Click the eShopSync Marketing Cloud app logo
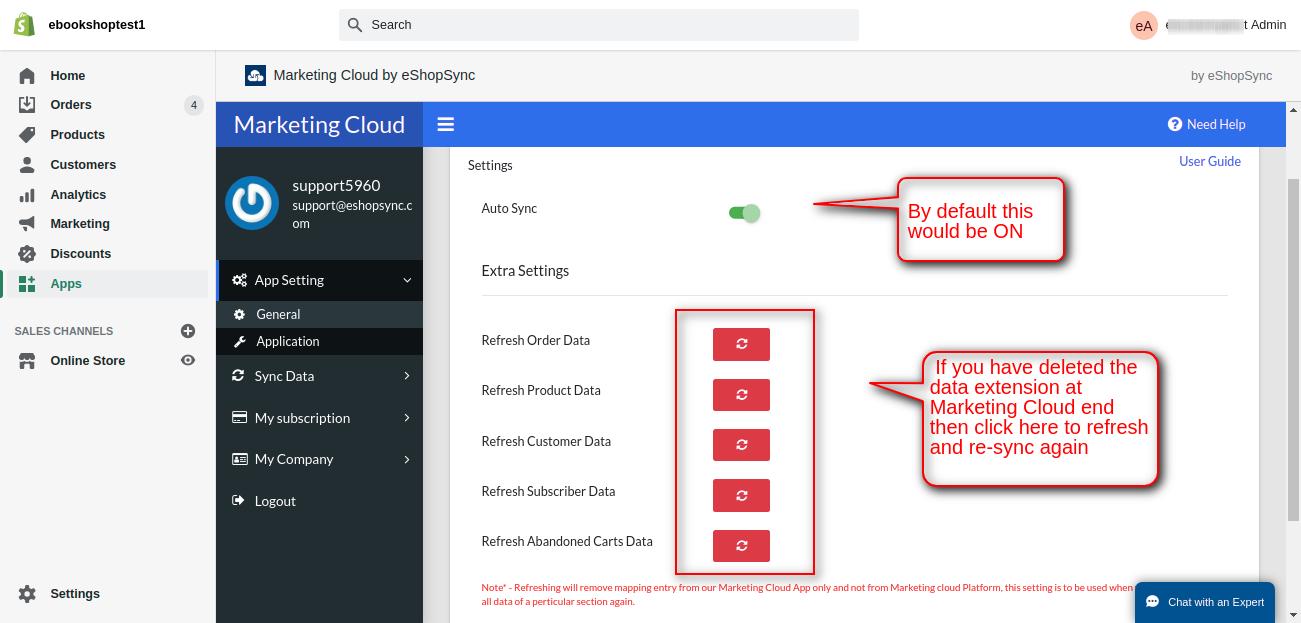 (x=254, y=75)
